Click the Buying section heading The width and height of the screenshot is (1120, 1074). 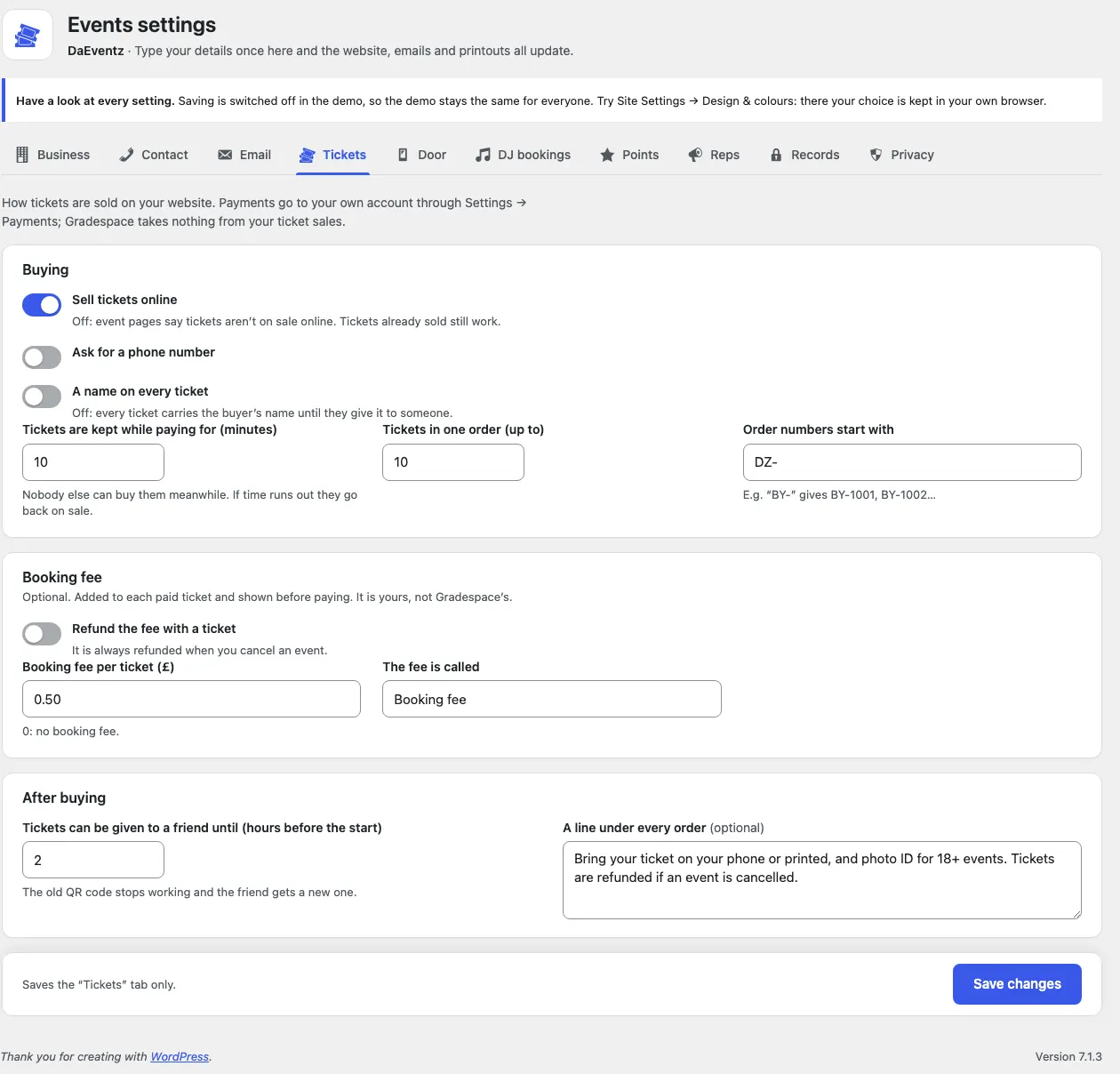(45, 269)
